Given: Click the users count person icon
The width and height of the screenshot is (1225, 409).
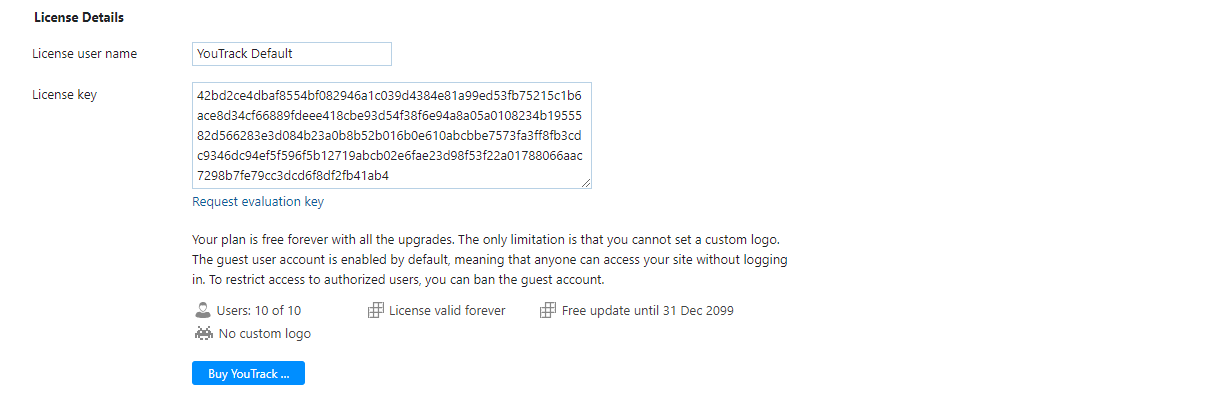Looking at the screenshot, I should pos(203,311).
